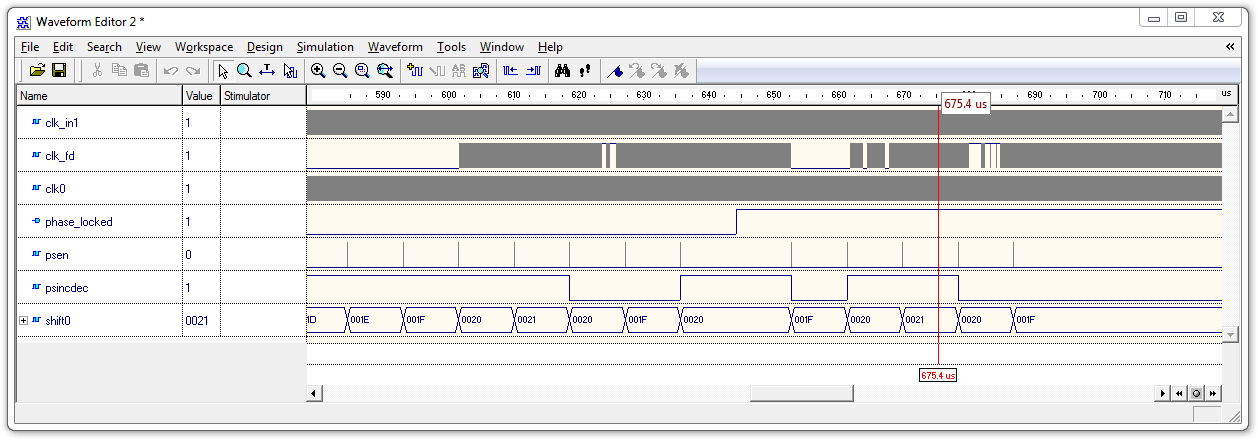Click the Zoom Out magnifier icon
This screenshot has height=440, width=1258.
click(340, 71)
